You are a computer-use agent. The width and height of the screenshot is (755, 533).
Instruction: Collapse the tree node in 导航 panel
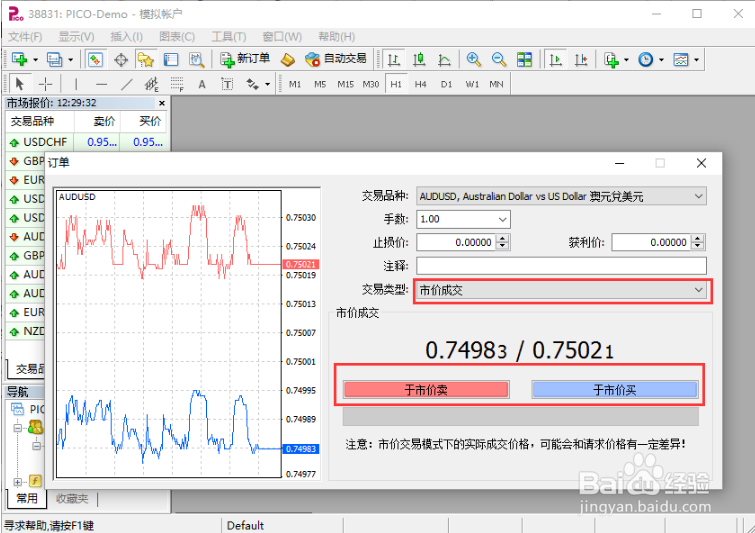(18, 428)
